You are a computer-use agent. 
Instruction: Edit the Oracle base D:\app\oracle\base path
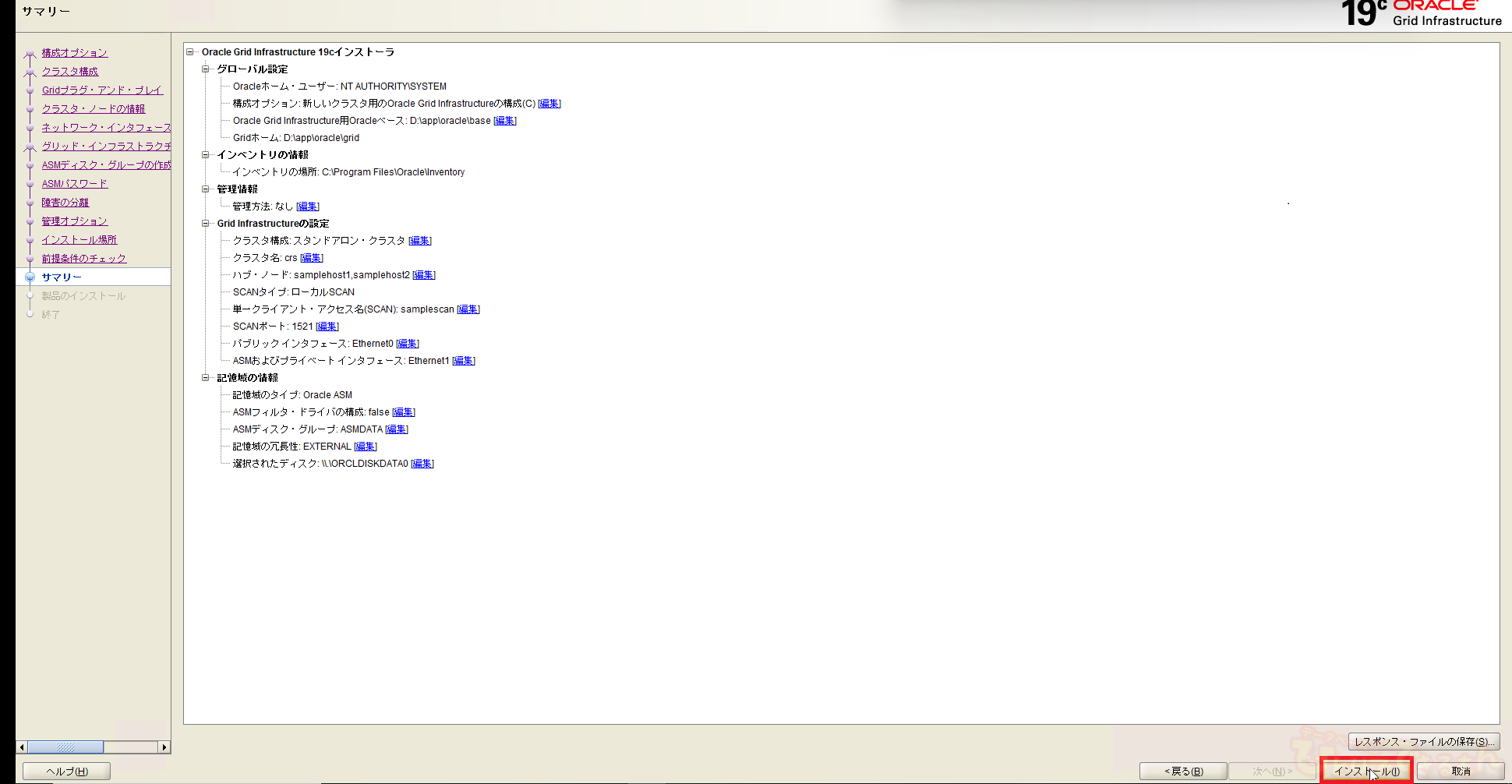pyautogui.click(x=505, y=121)
